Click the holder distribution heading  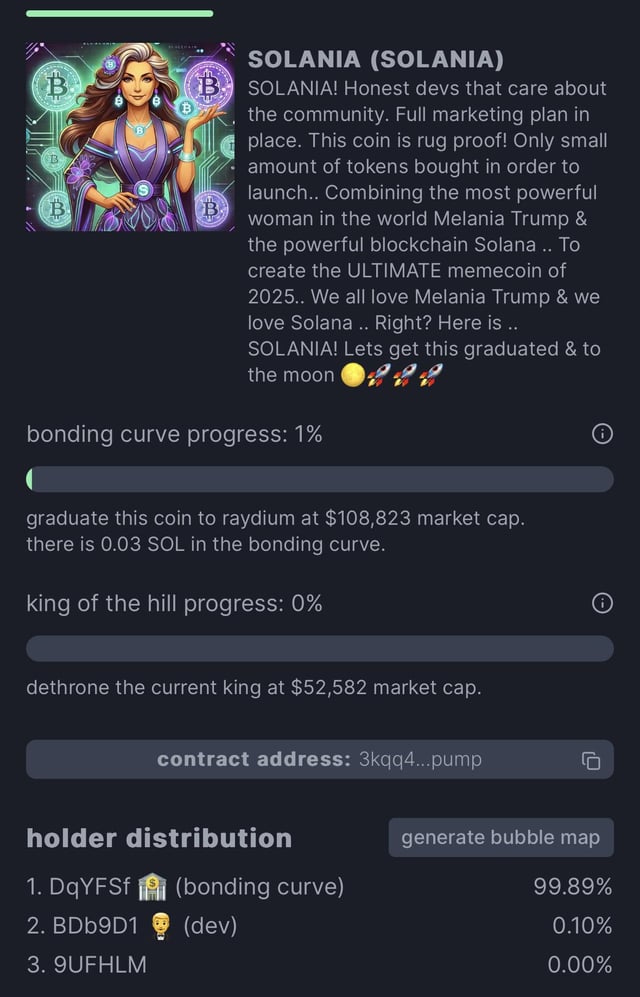pos(159,838)
